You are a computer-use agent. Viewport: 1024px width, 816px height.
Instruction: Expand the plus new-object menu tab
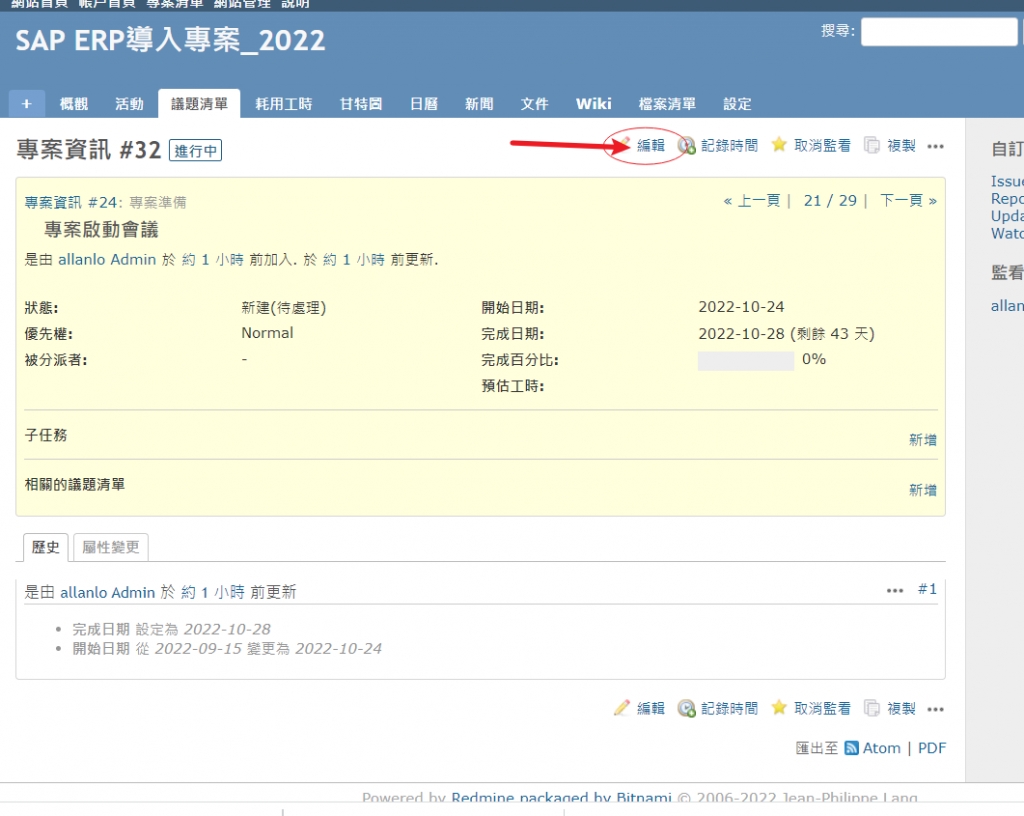(x=26, y=103)
